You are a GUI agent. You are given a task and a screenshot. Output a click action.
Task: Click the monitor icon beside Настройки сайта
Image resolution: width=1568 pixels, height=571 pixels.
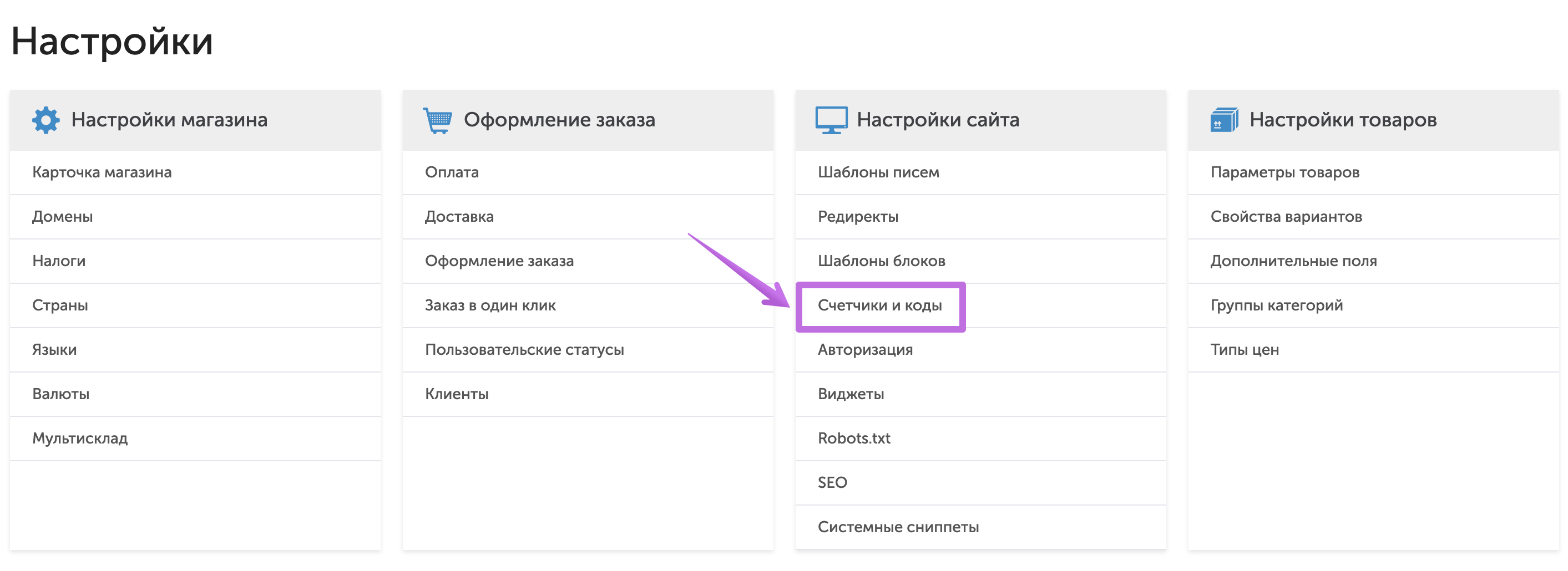pos(831,120)
